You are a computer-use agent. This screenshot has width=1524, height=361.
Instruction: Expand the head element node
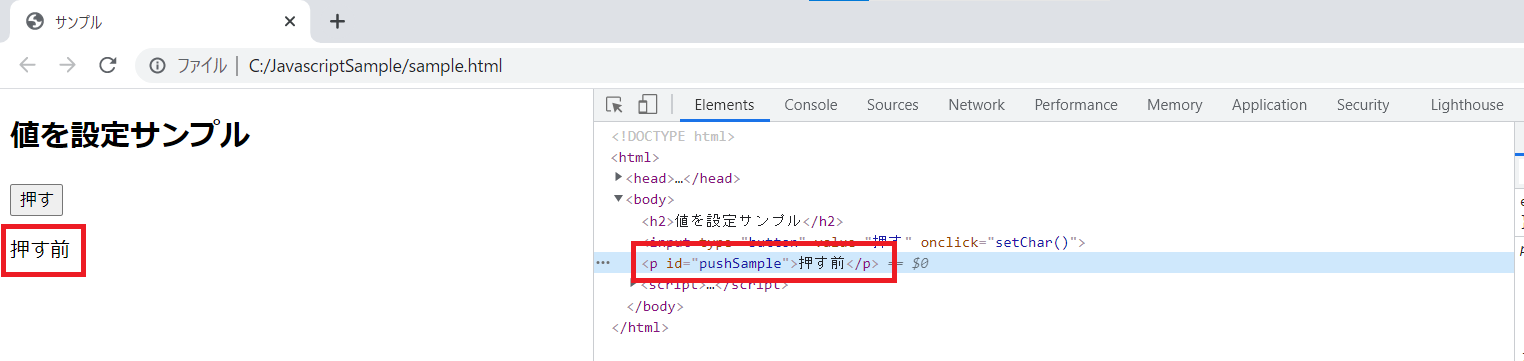[619, 177]
